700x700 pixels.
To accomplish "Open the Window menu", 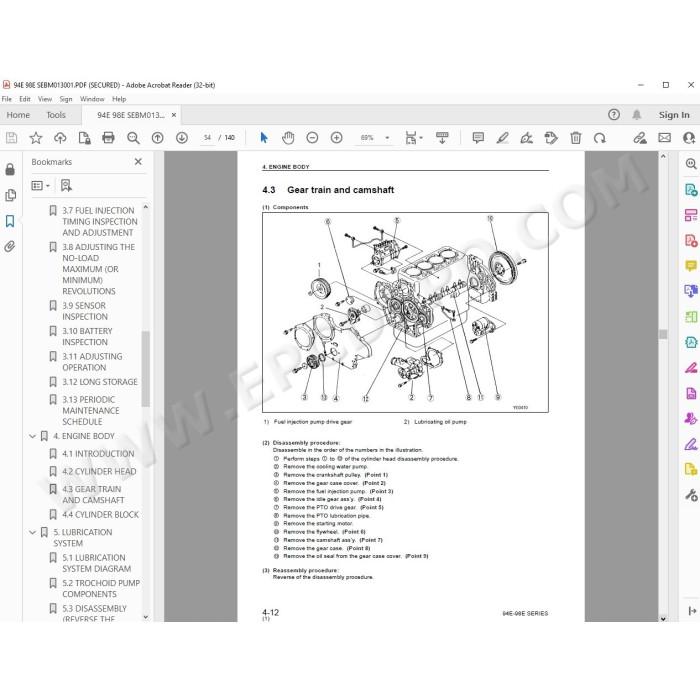I will tap(92, 99).
